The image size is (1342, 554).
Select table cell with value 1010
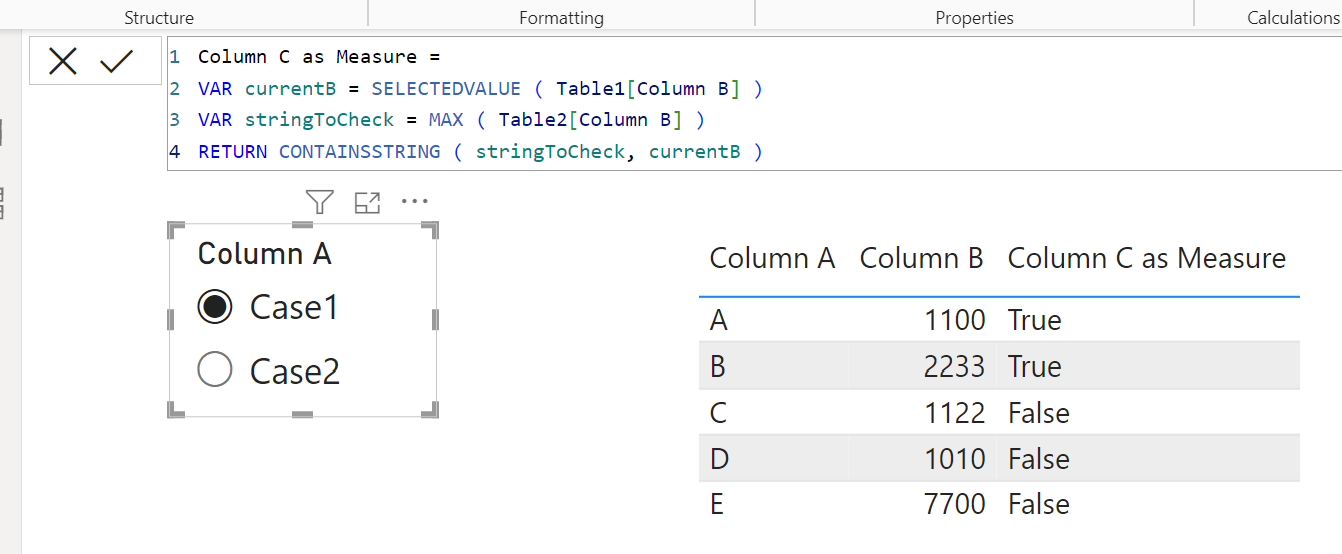point(954,459)
